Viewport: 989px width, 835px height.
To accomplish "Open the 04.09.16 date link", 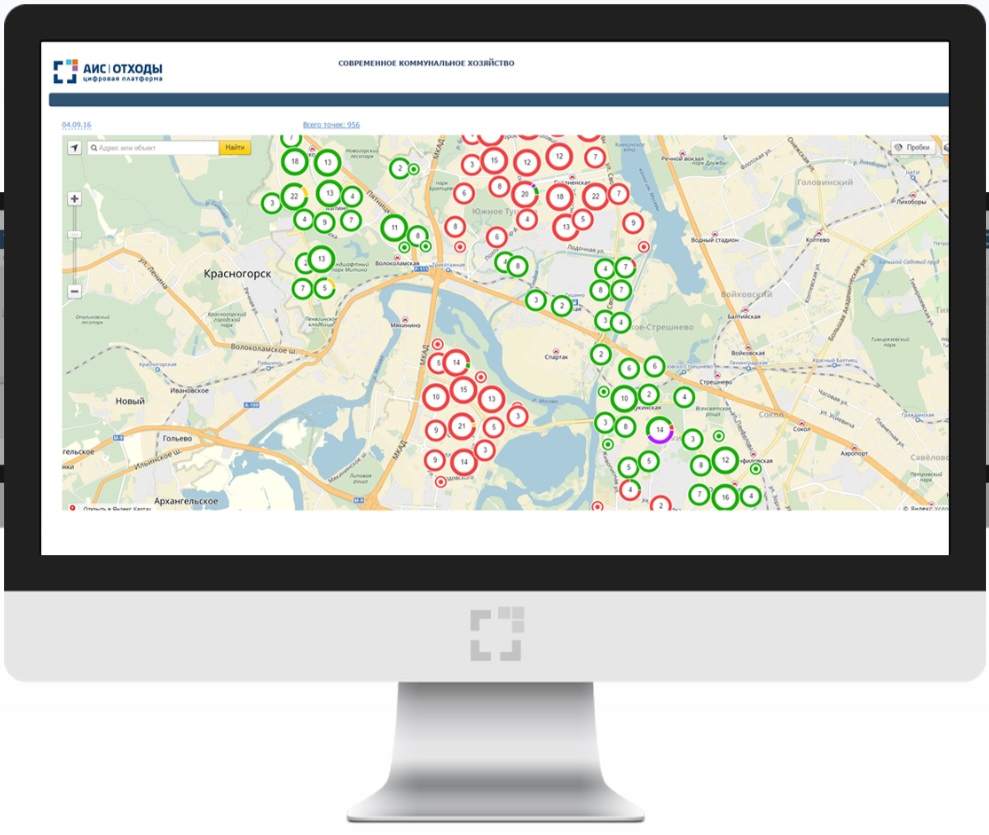I will [76, 125].
